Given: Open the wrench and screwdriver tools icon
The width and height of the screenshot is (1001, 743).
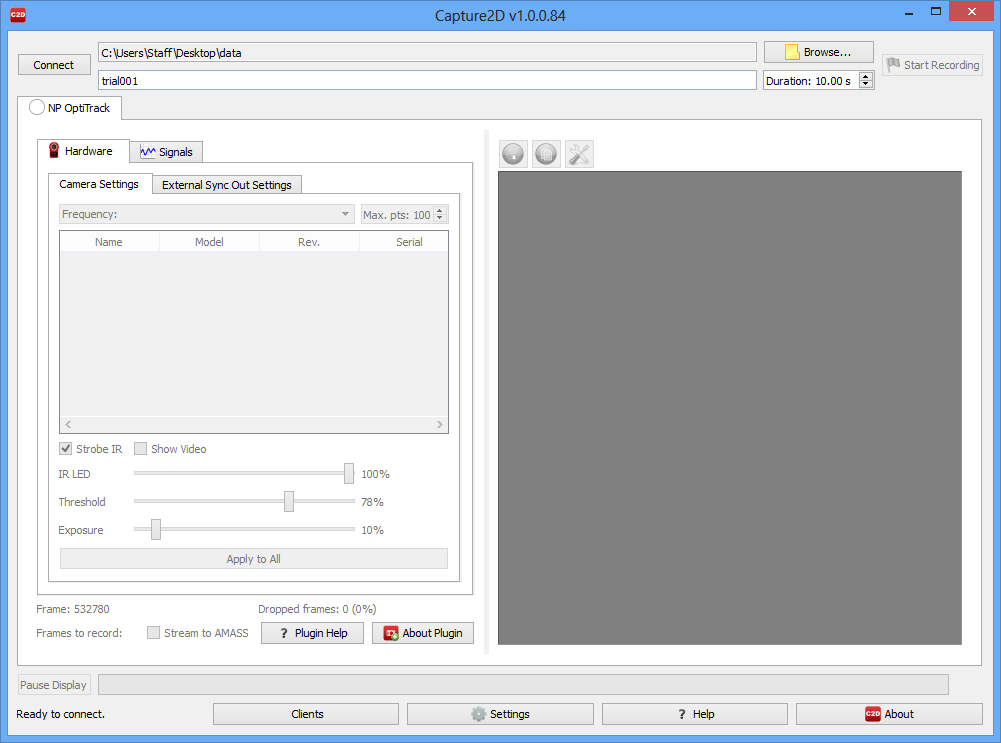Looking at the screenshot, I should (580, 154).
